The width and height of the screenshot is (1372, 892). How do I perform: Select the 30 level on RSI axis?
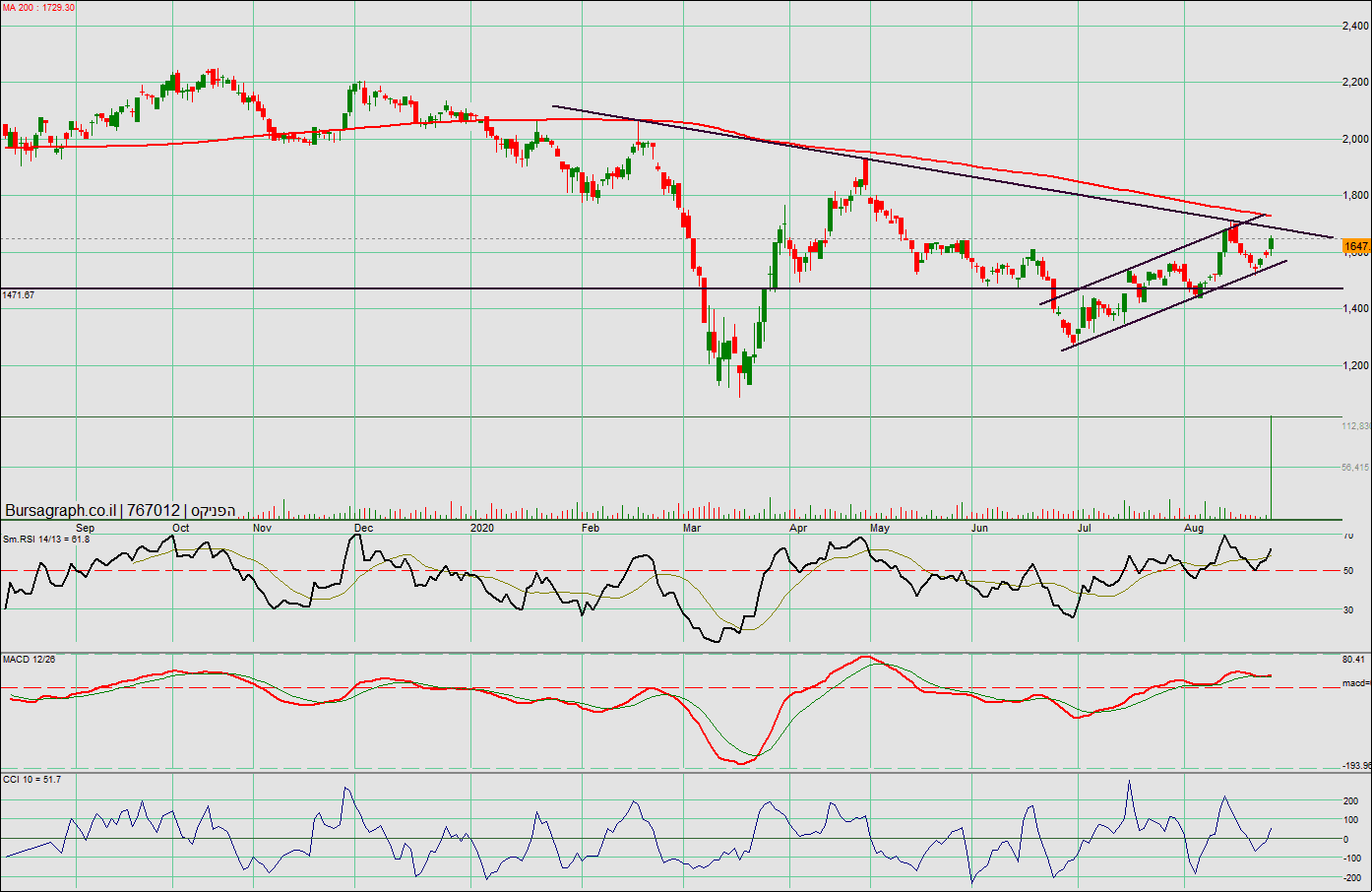(x=1348, y=610)
